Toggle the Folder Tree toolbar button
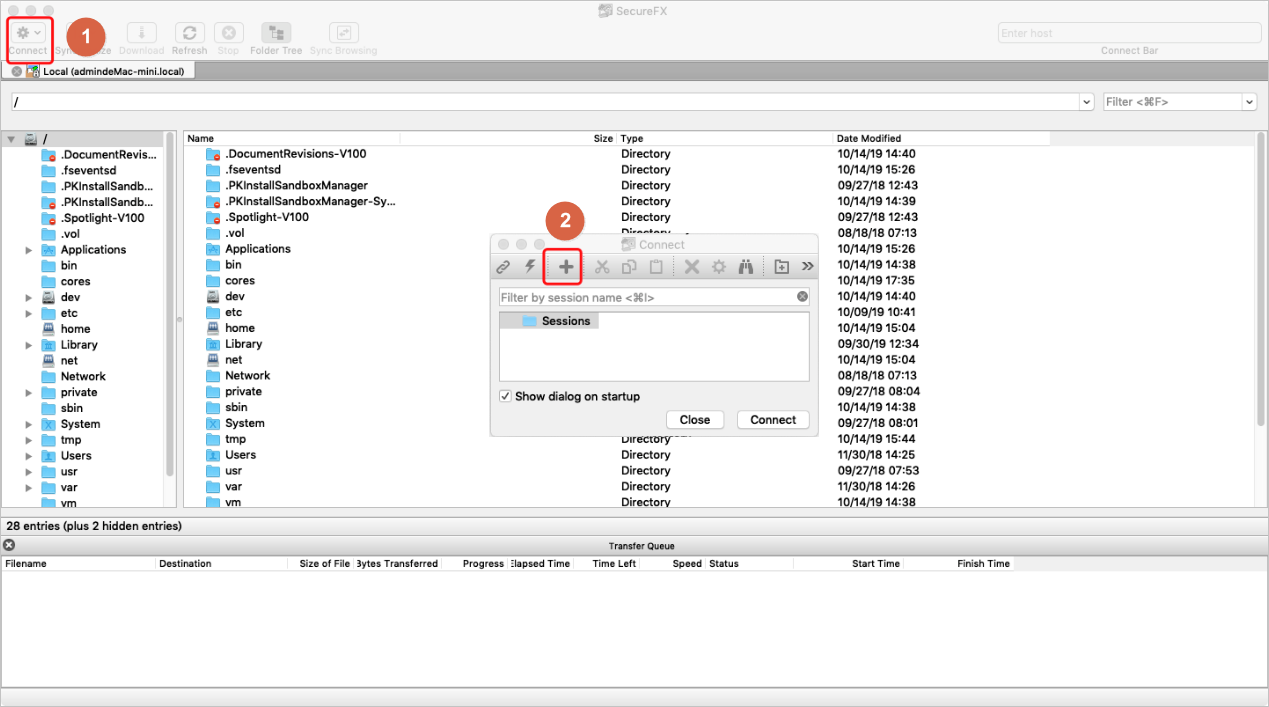 [276, 34]
